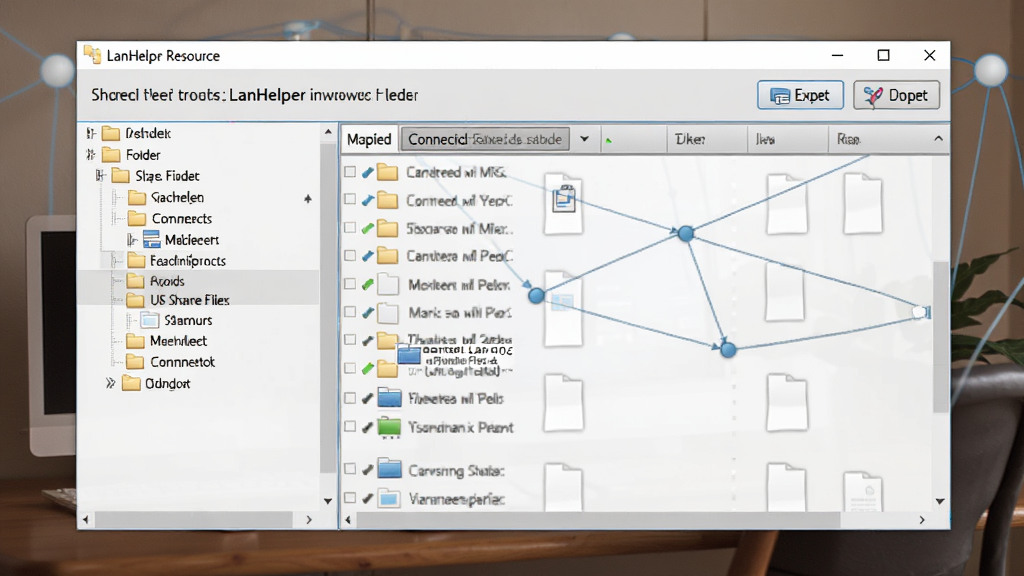
Task: Expand the Dshdek tree node
Action: (91, 133)
